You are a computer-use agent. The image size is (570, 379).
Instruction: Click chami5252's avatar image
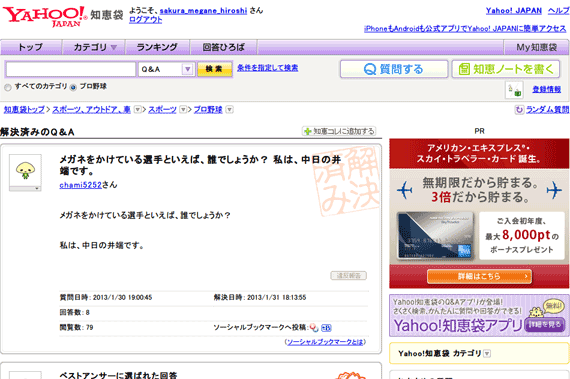tap(25, 170)
